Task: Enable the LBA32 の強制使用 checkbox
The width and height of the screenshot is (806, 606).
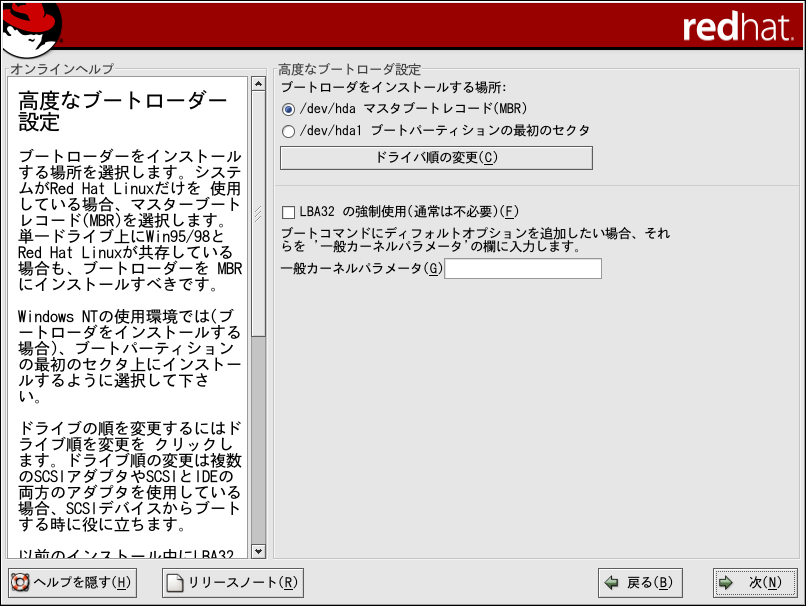Action: (x=289, y=212)
